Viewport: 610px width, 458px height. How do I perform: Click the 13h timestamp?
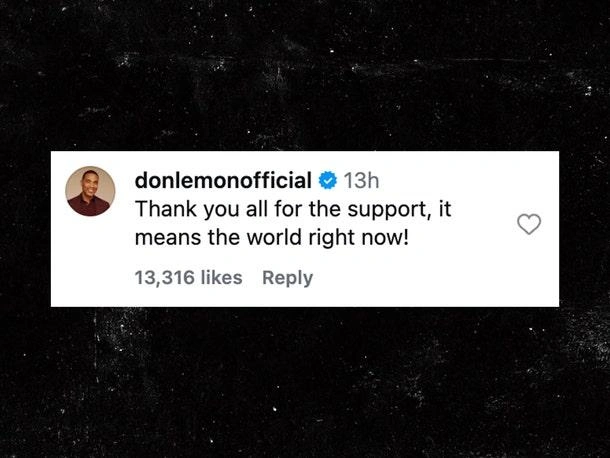361,181
